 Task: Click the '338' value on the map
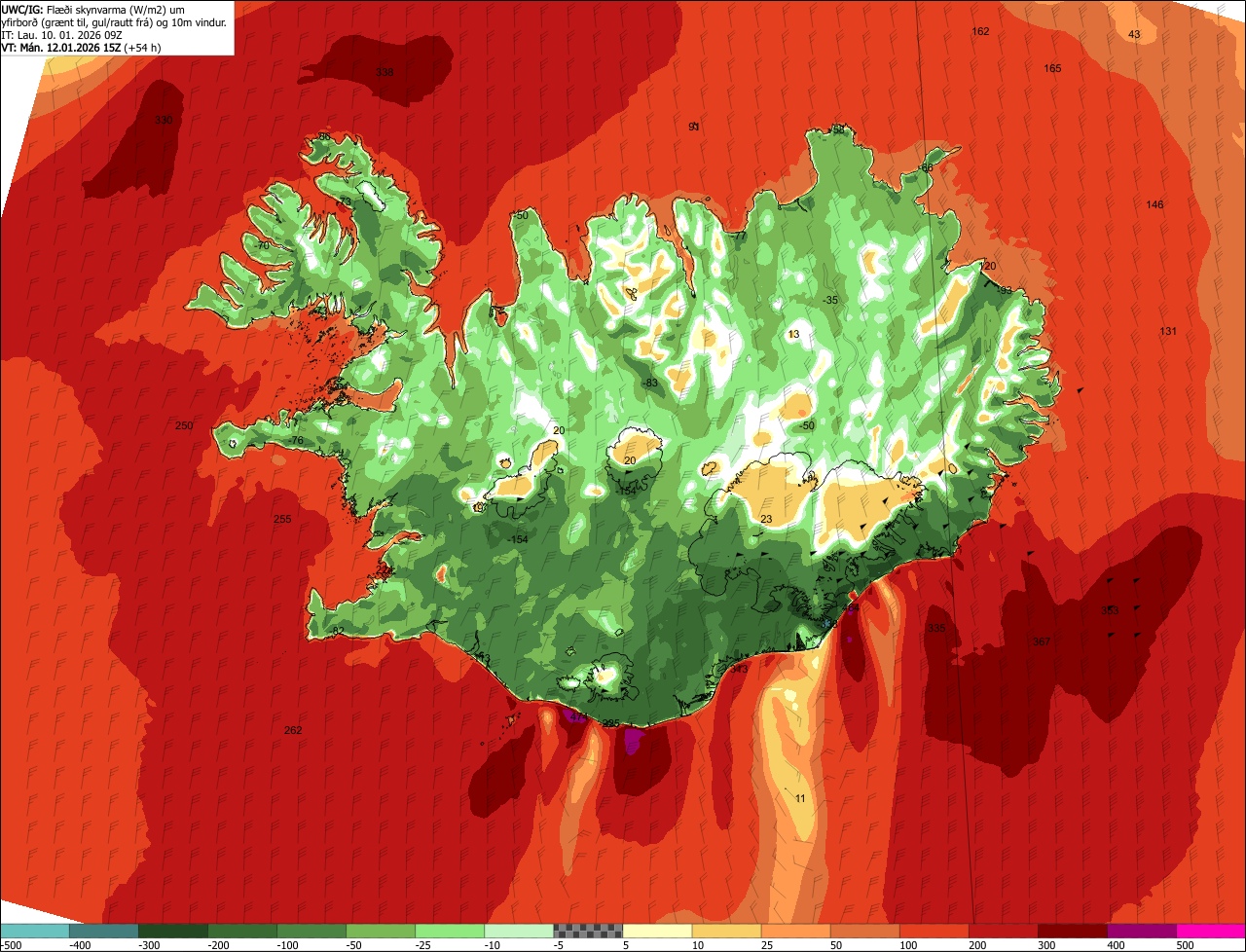coord(385,72)
